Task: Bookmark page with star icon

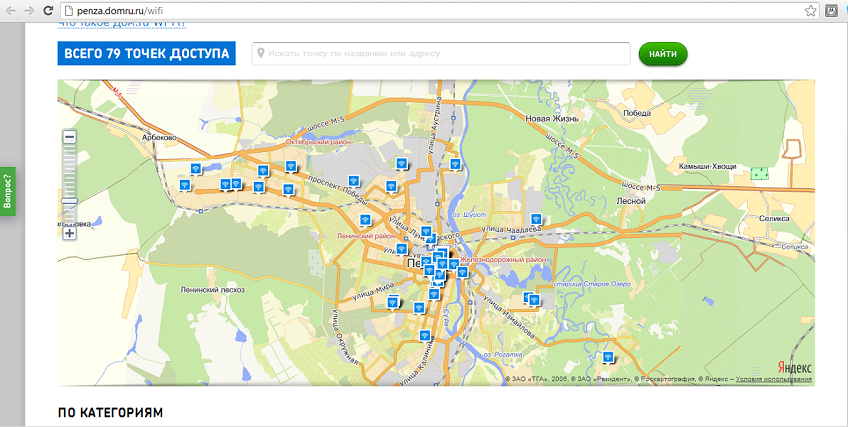Action: click(811, 10)
